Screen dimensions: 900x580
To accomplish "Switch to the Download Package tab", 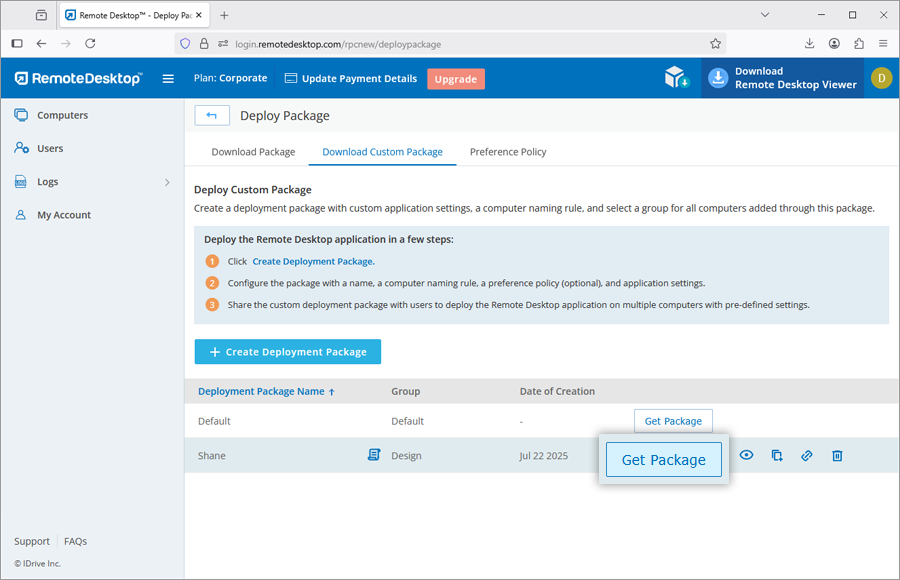I will (x=253, y=152).
